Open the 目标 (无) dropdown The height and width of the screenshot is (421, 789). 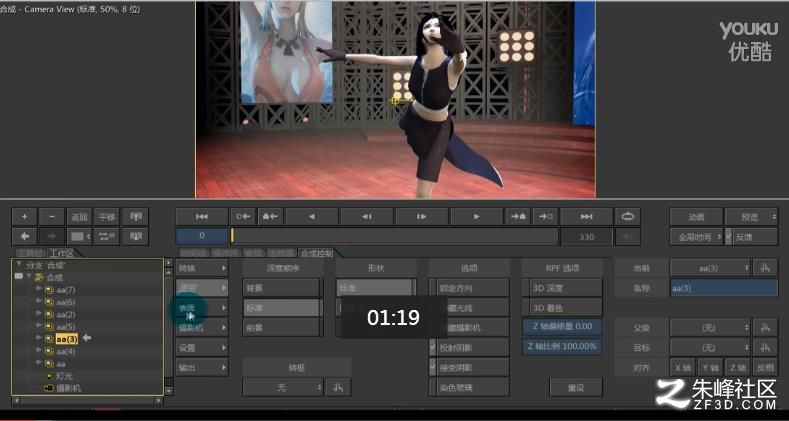coord(711,348)
